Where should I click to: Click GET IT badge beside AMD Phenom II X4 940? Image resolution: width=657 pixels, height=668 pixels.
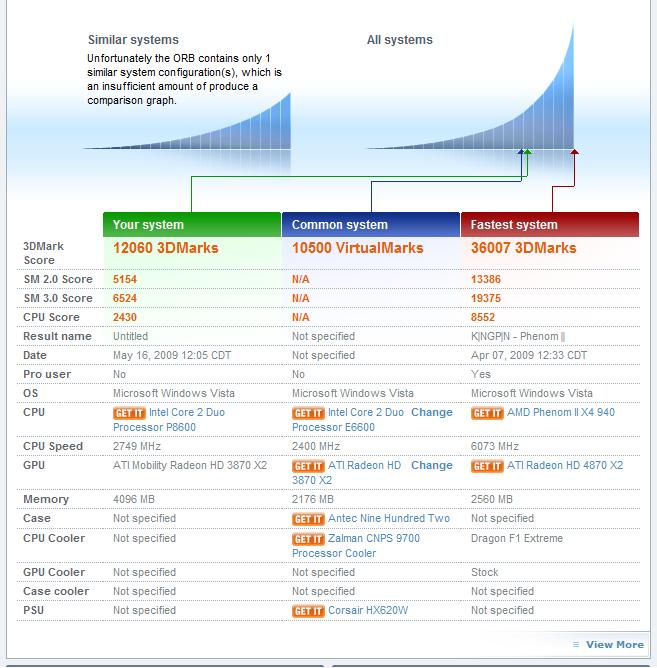(x=487, y=413)
